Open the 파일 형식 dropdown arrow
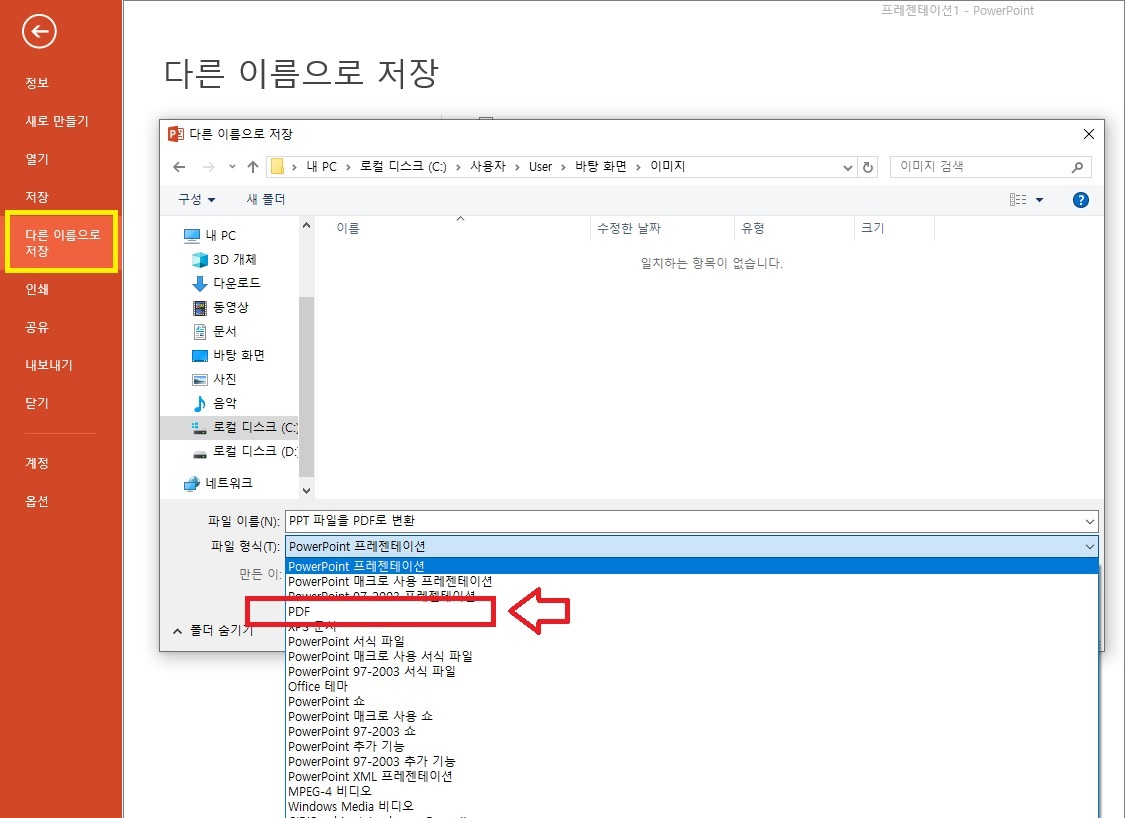 point(1089,546)
